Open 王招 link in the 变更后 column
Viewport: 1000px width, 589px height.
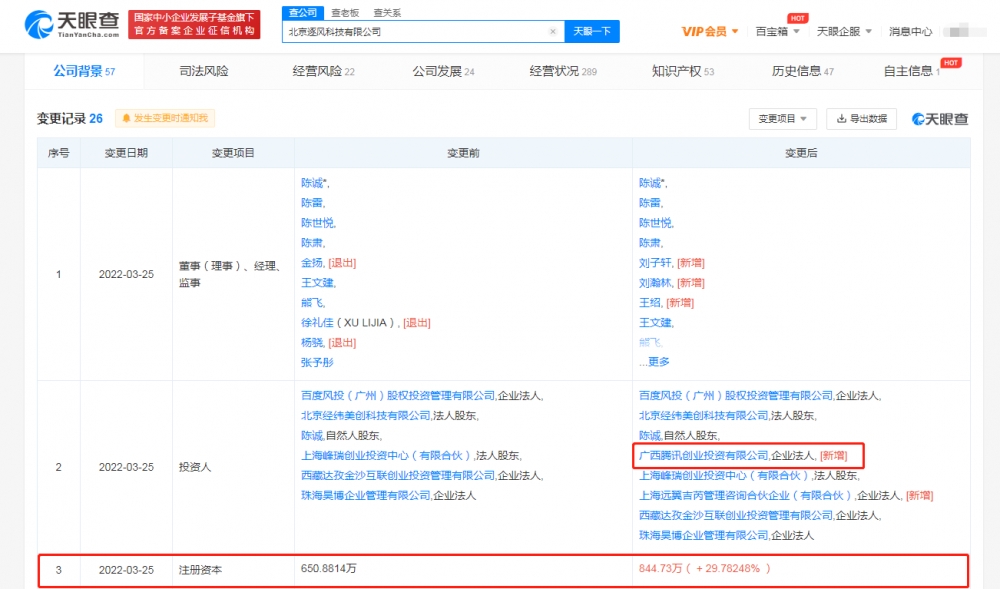(650, 303)
